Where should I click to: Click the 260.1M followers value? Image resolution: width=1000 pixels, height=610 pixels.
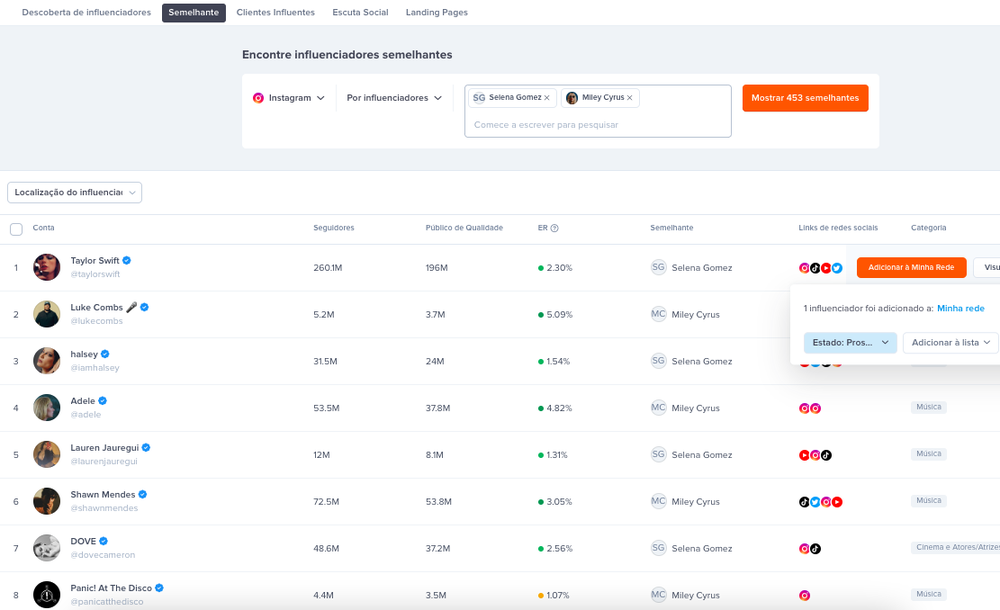pyautogui.click(x=328, y=268)
